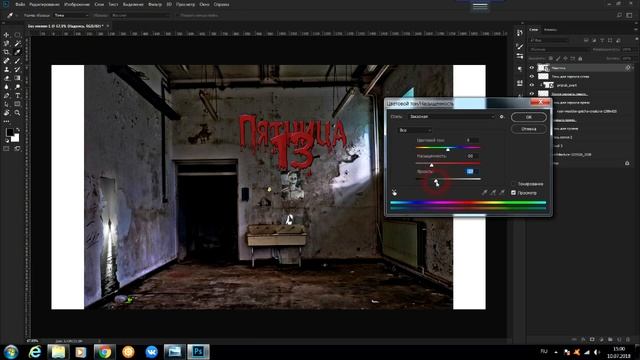Select the Path Selection tool

[x=7, y=104]
